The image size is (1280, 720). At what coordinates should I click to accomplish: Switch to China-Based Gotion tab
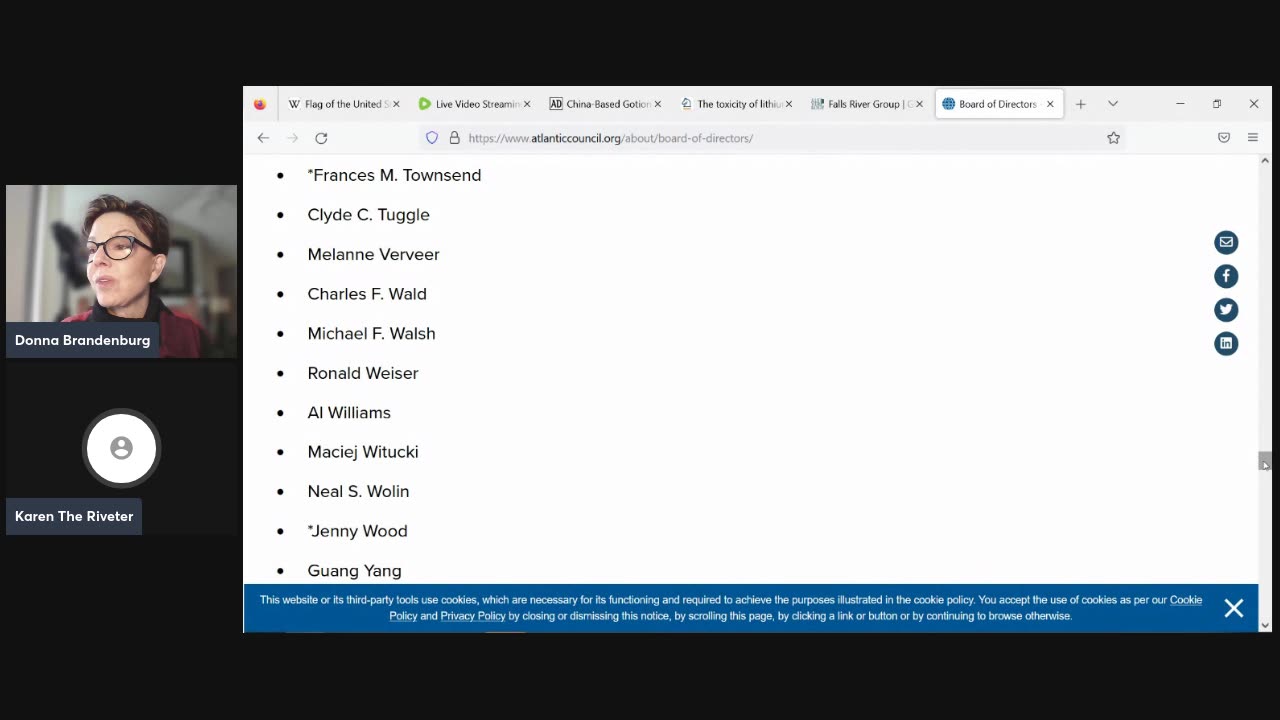coord(605,104)
